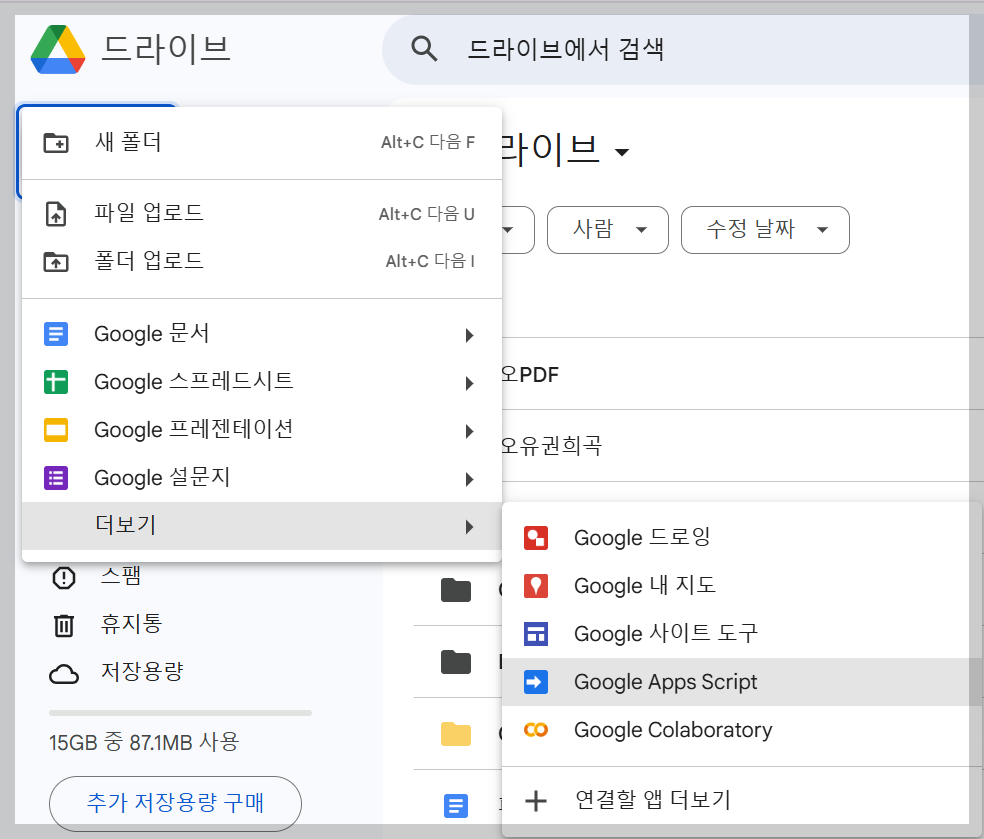
Task: Click the red Google Drawings icon
Action: tap(536, 538)
